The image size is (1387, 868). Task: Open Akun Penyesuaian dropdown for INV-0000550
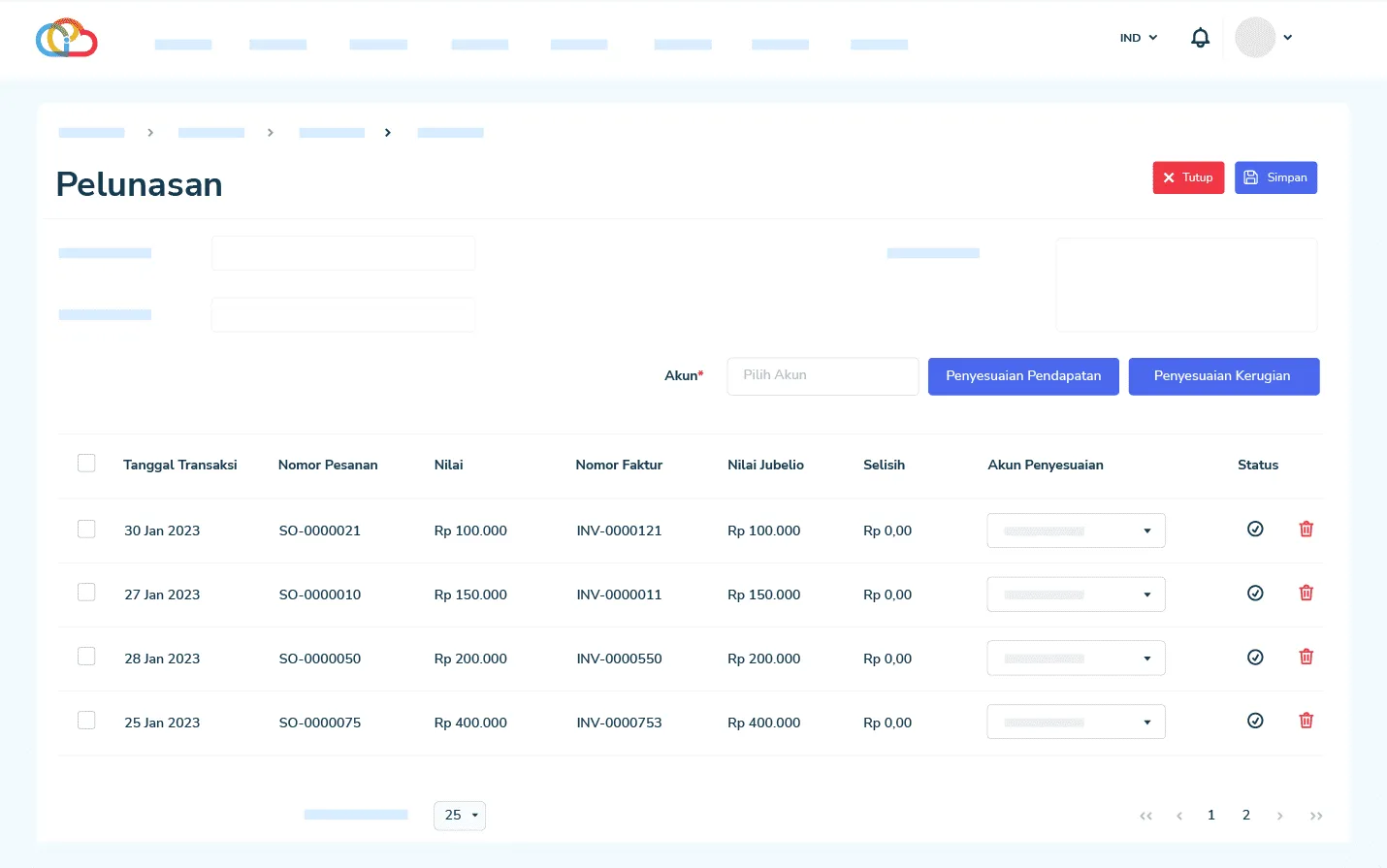(x=1076, y=659)
